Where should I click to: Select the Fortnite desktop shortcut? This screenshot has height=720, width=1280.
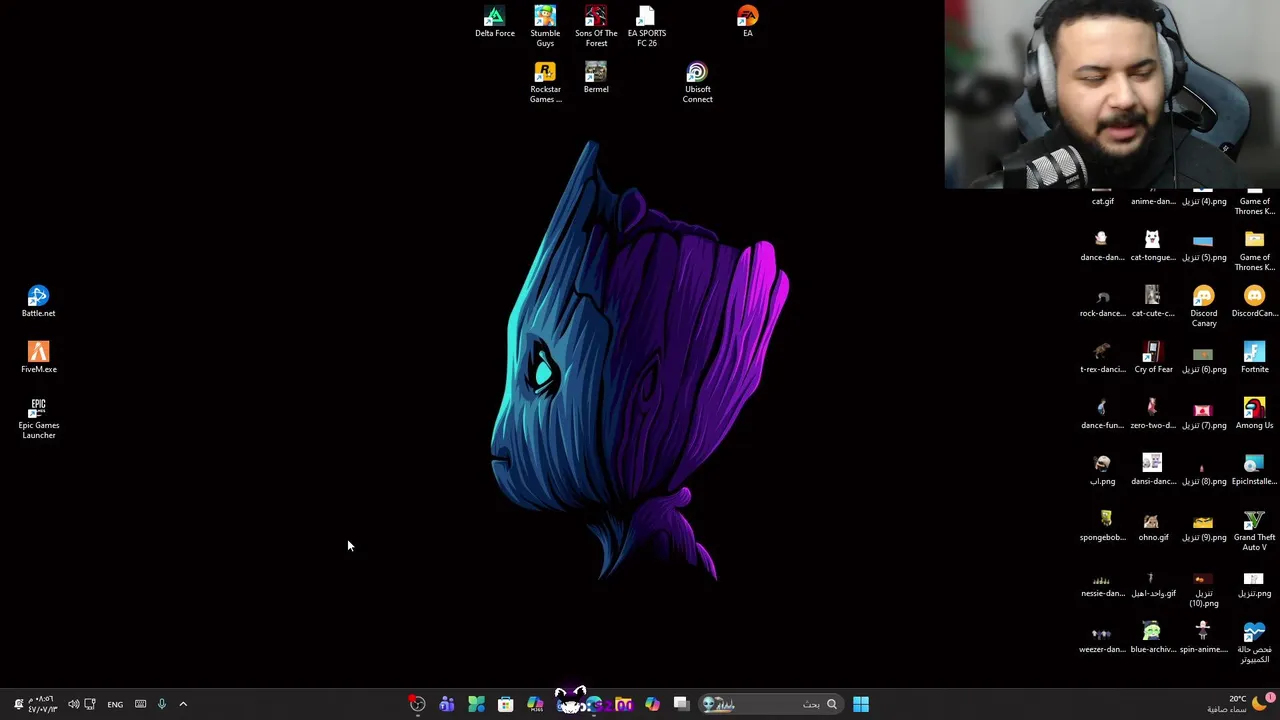pos(1254,358)
